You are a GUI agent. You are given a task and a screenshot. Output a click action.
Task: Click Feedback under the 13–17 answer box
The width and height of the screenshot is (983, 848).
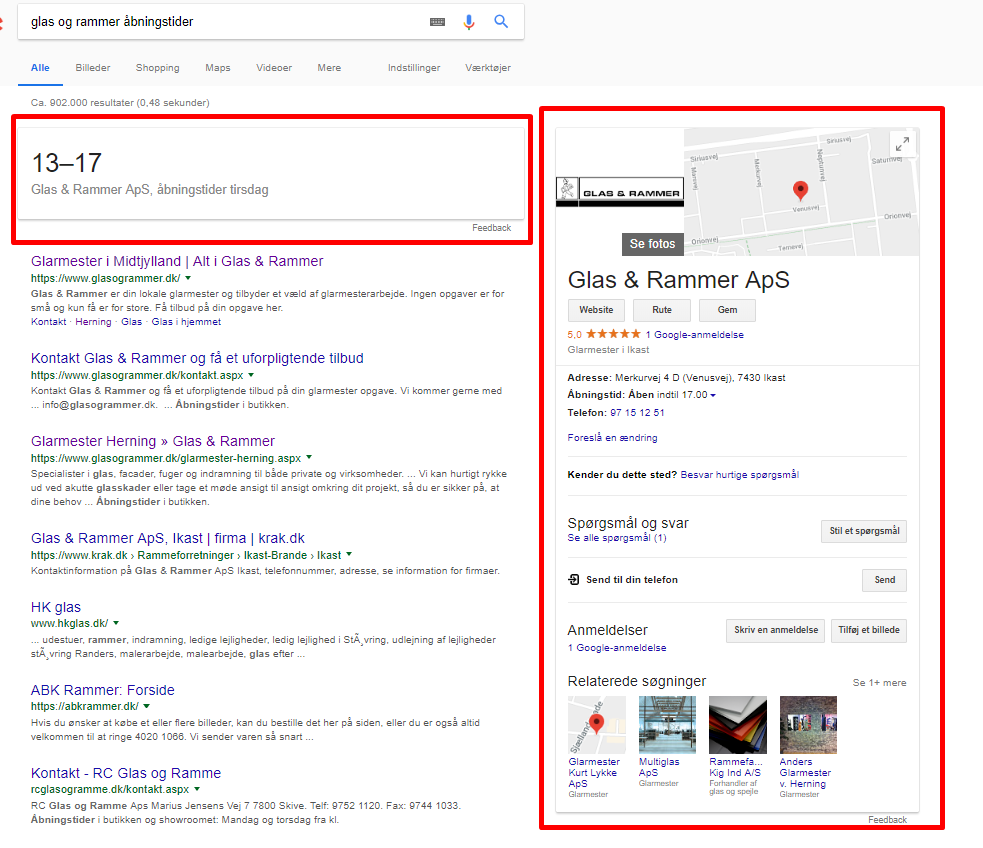pos(492,228)
